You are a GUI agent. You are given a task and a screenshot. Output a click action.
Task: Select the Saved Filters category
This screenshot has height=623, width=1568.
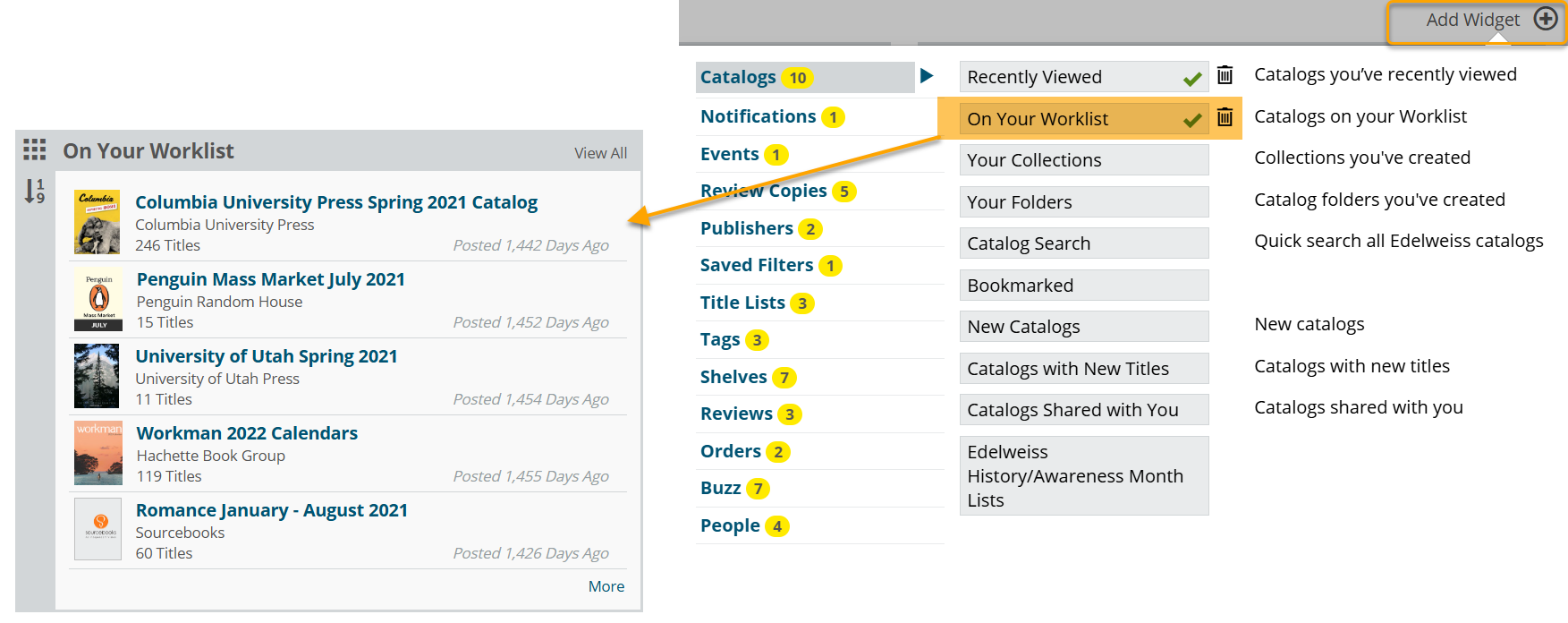756,265
